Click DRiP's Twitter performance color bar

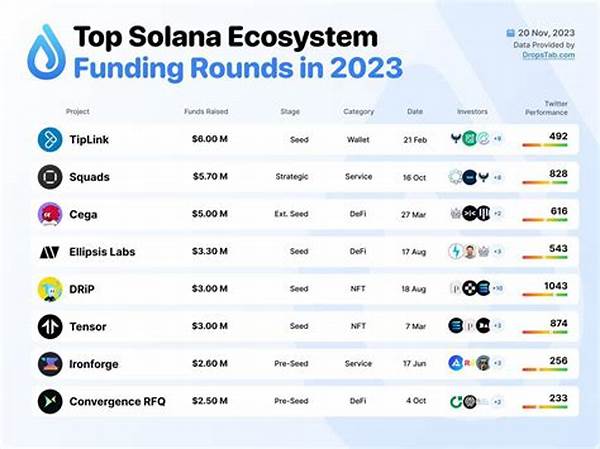pyautogui.click(x=546, y=296)
